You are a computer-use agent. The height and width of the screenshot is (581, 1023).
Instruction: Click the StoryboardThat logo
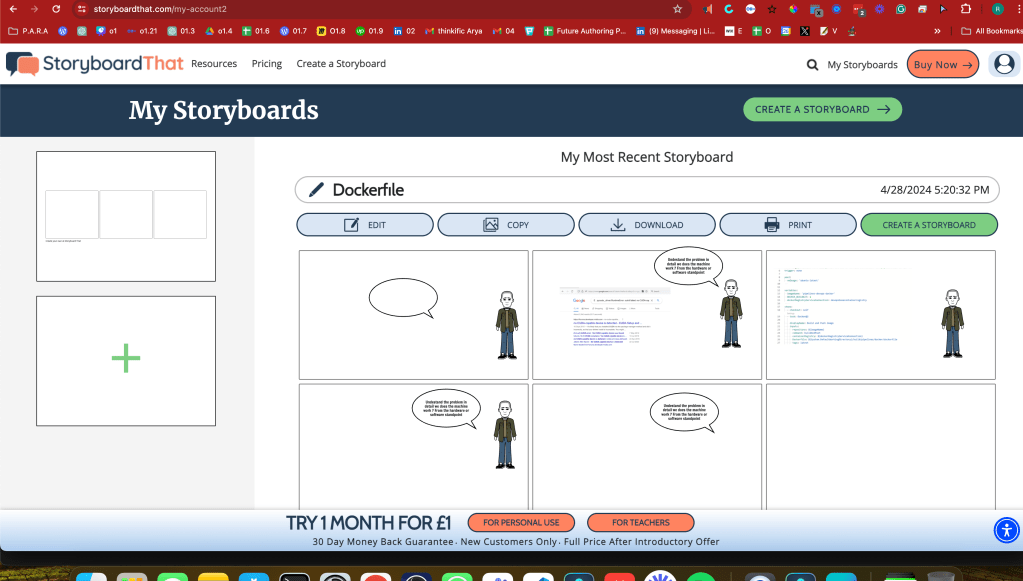click(x=95, y=64)
